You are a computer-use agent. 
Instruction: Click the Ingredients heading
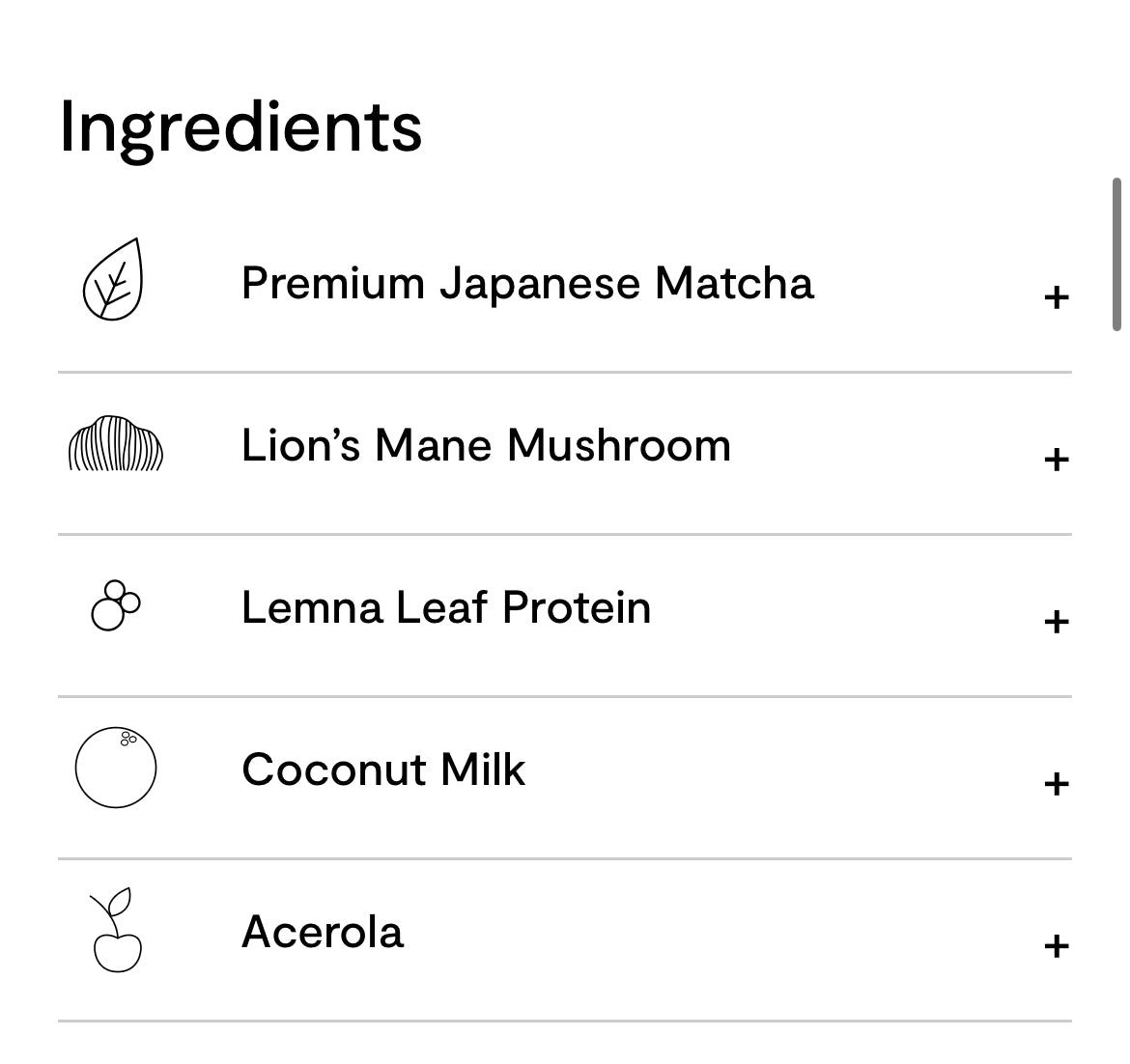point(240,126)
